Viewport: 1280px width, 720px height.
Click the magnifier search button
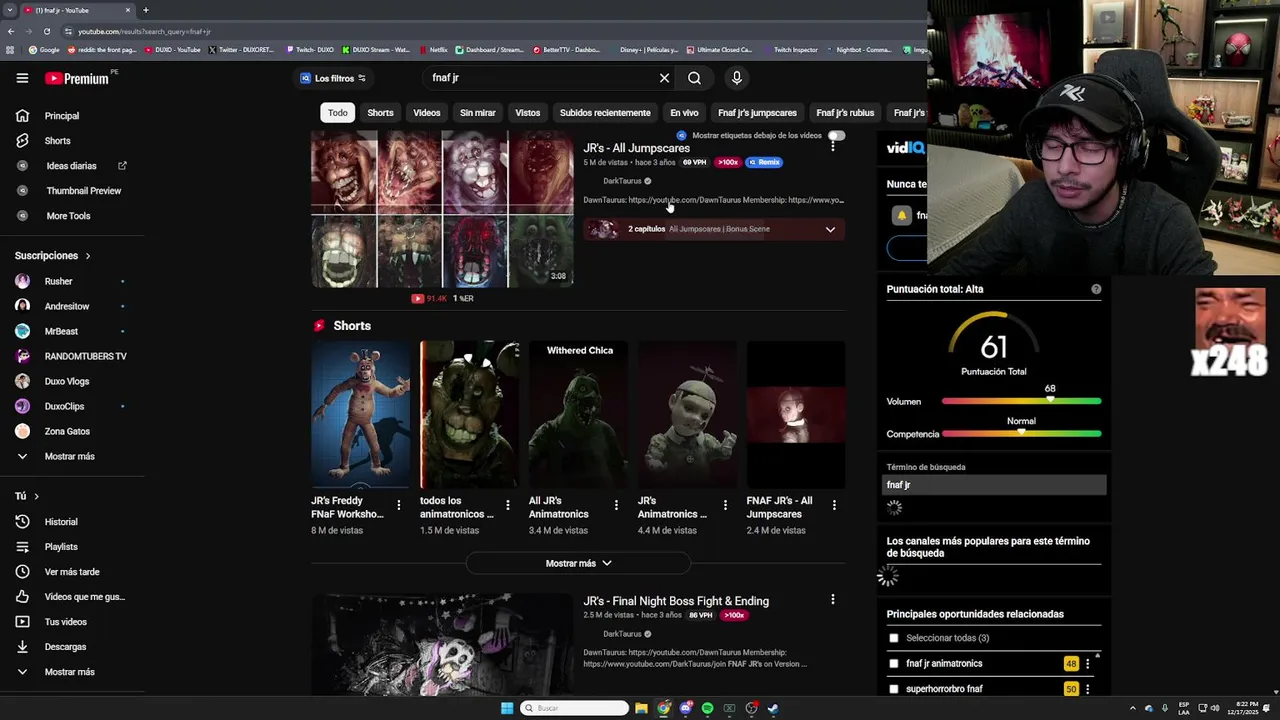click(x=694, y=78)
